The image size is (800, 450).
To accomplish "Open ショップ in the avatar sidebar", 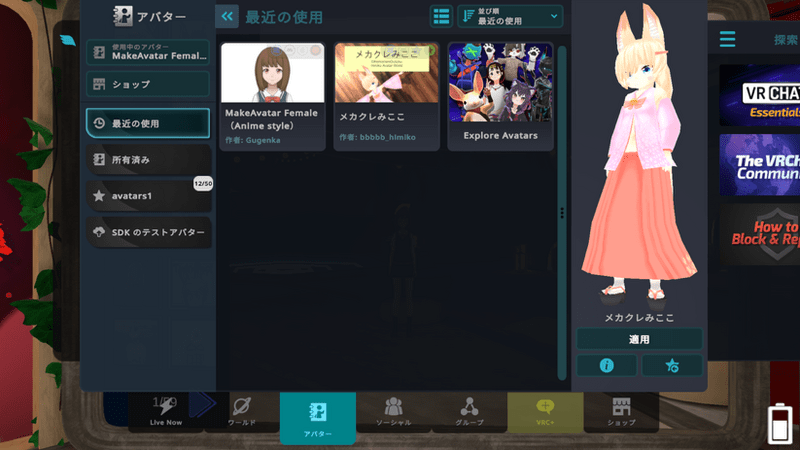I will click(148, 84).
